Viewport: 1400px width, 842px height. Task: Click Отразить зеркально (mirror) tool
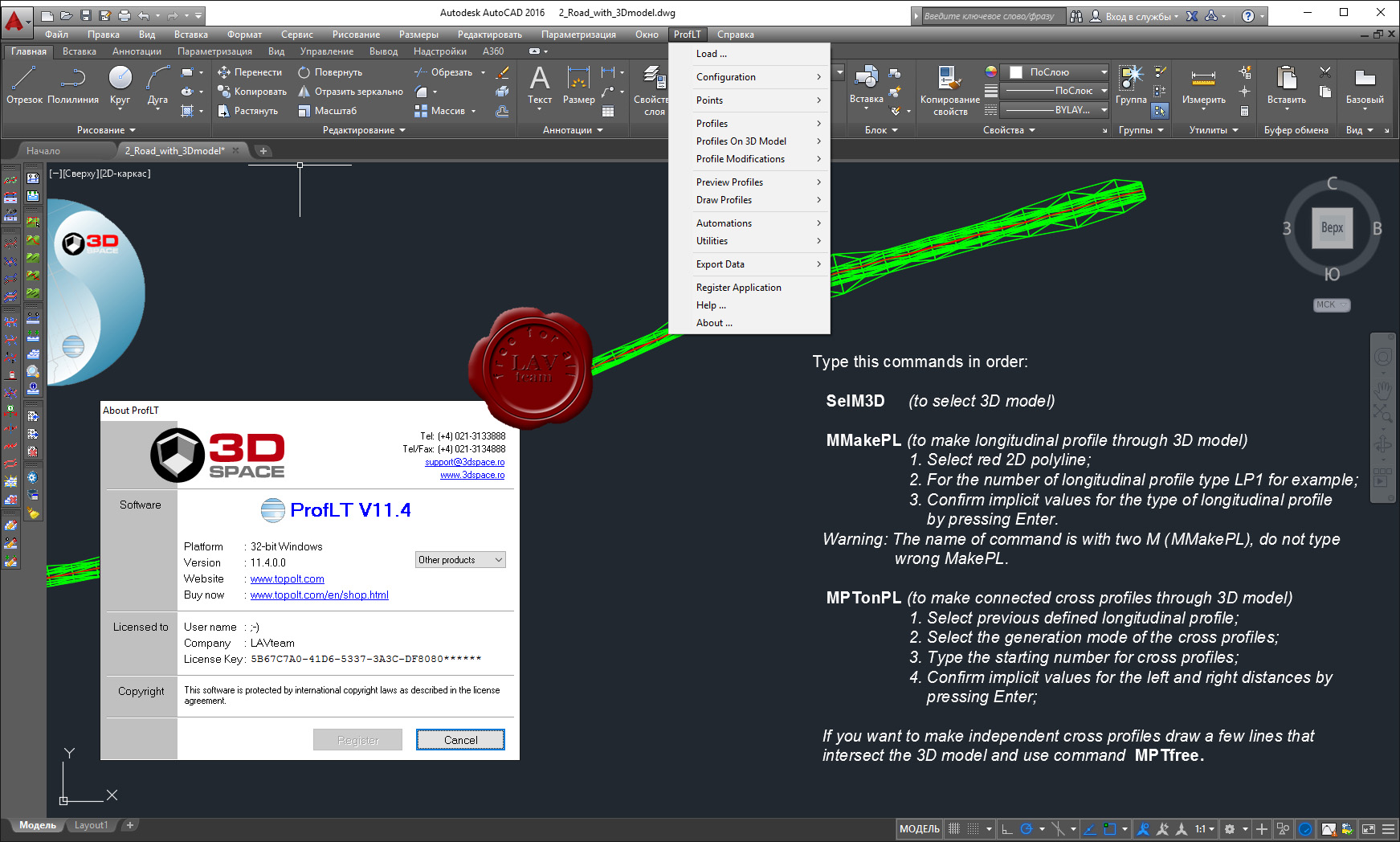point(350,92)
